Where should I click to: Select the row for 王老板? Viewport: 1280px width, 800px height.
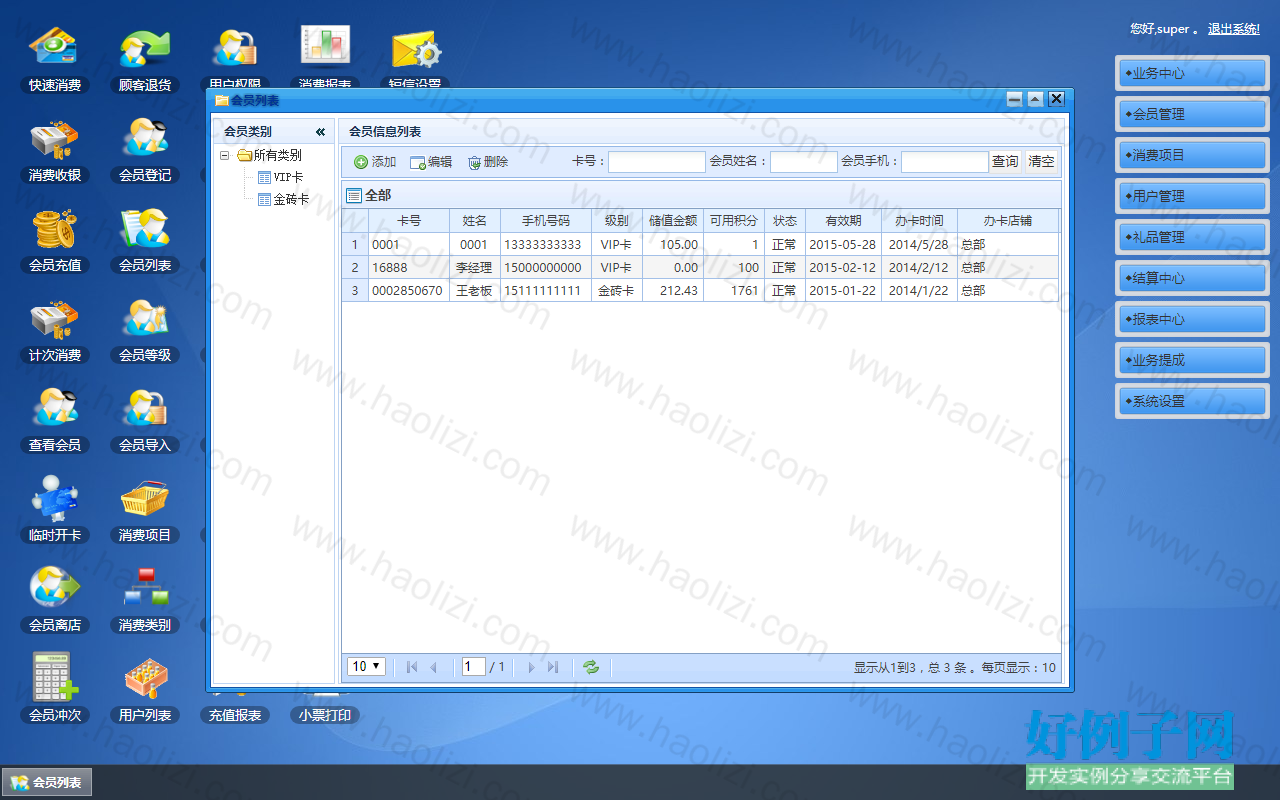[x=700, y=291]
